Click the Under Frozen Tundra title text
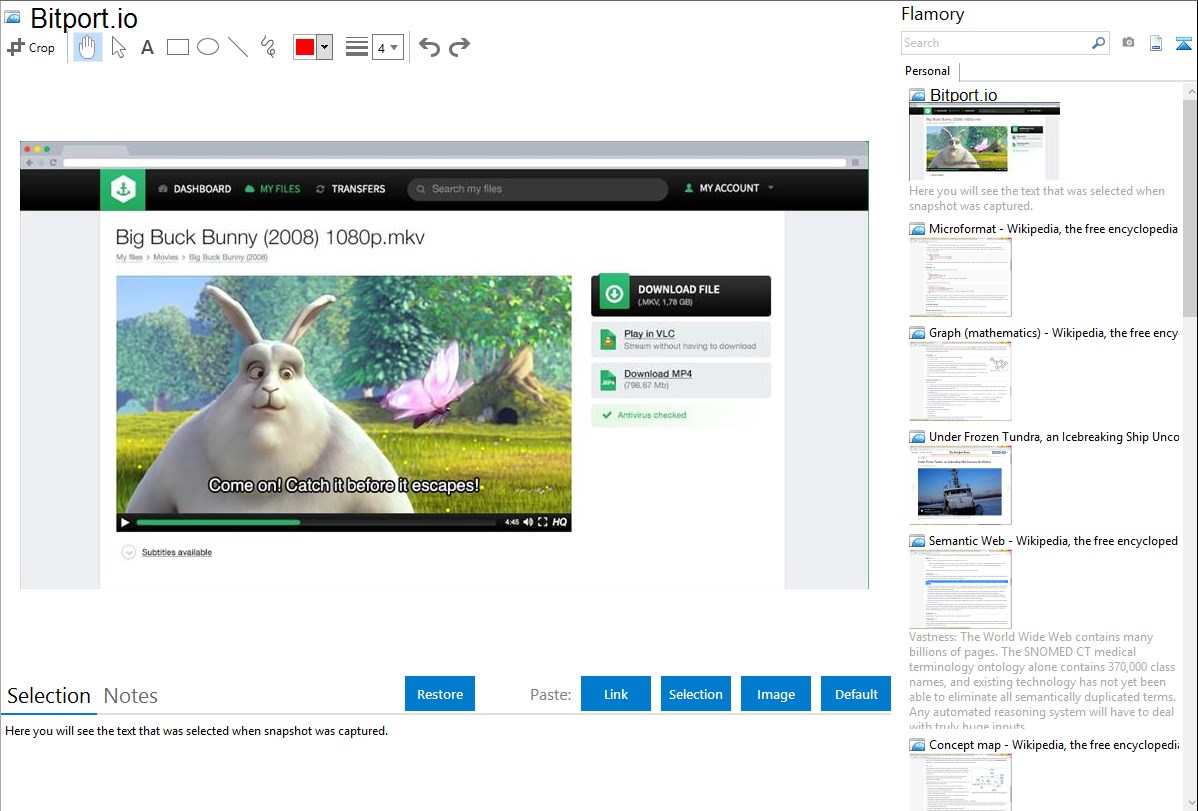Image resolution: width=1198 pixels, height=811 pixels. click(1054, 436)
